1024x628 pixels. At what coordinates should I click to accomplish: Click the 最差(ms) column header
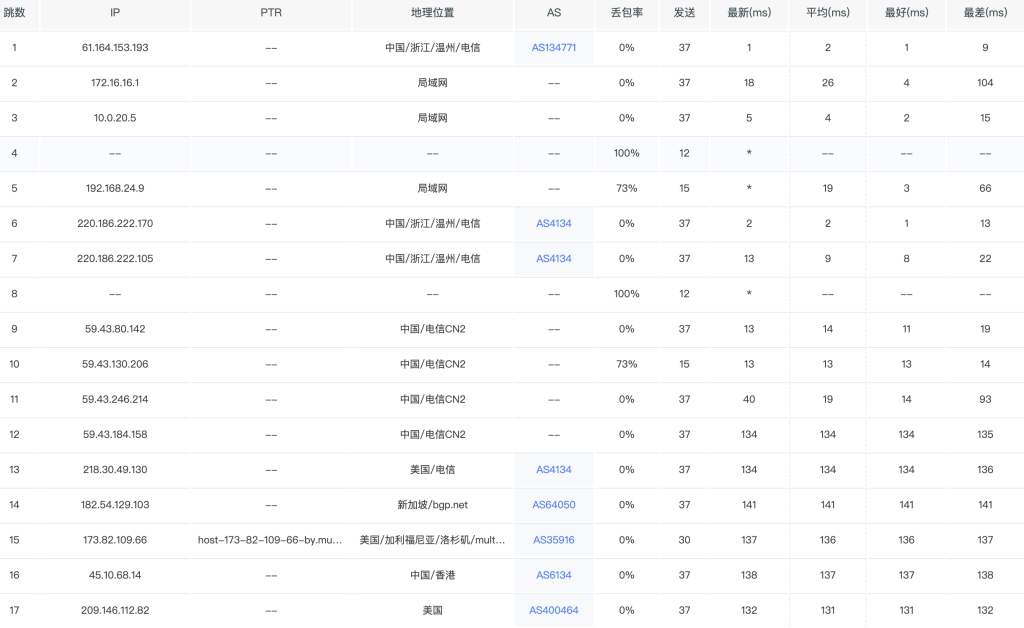click(984, 14)
